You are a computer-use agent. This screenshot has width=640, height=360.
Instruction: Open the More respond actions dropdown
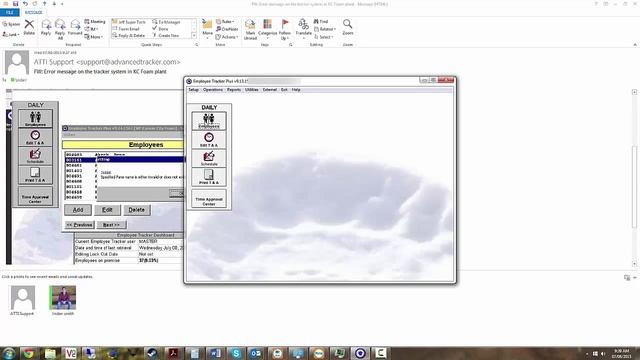(x=94, y=37)
